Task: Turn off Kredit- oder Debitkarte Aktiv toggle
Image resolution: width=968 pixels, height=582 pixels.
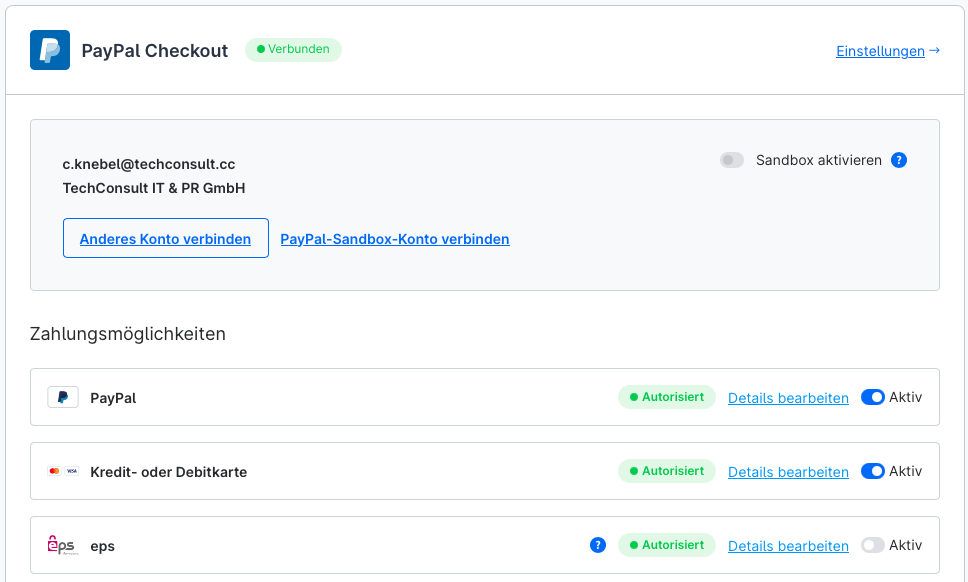Action: coord(872,471)
